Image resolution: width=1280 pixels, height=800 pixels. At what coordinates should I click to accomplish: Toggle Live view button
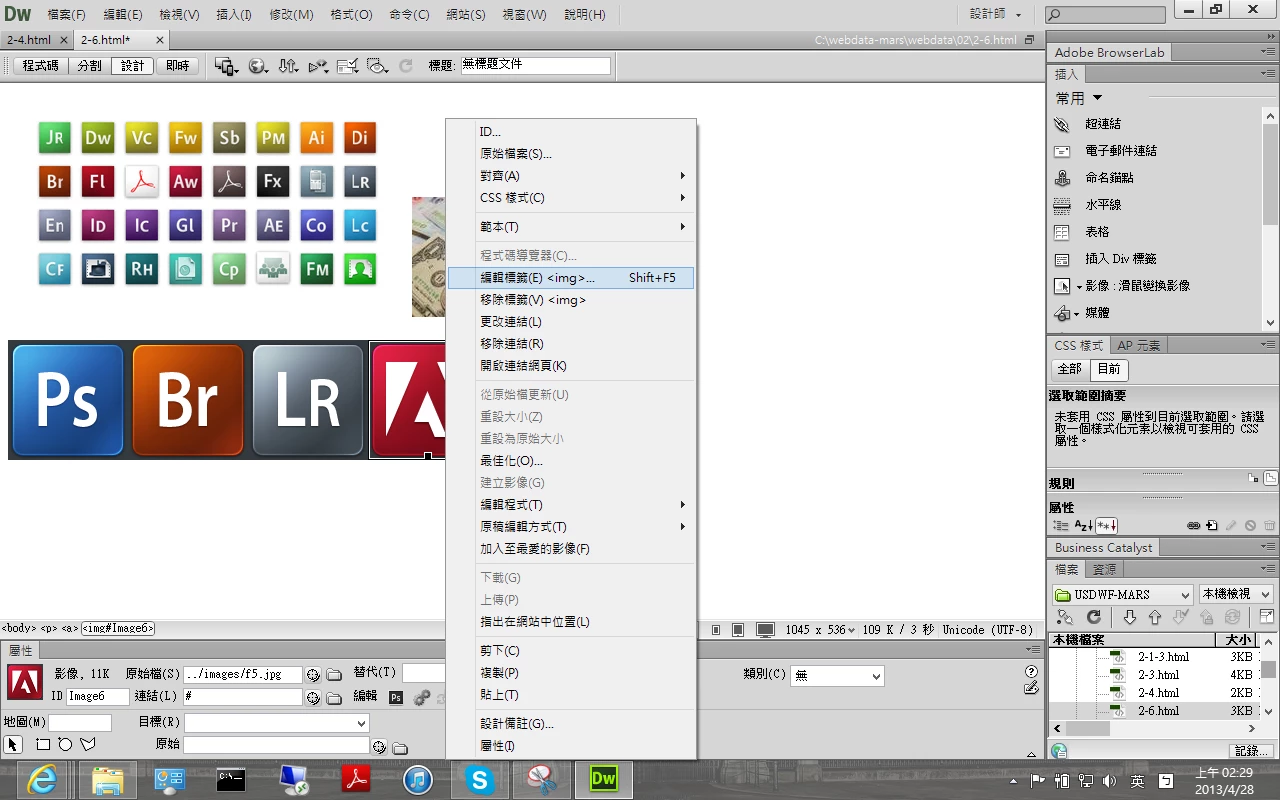(x=178, y=66)
